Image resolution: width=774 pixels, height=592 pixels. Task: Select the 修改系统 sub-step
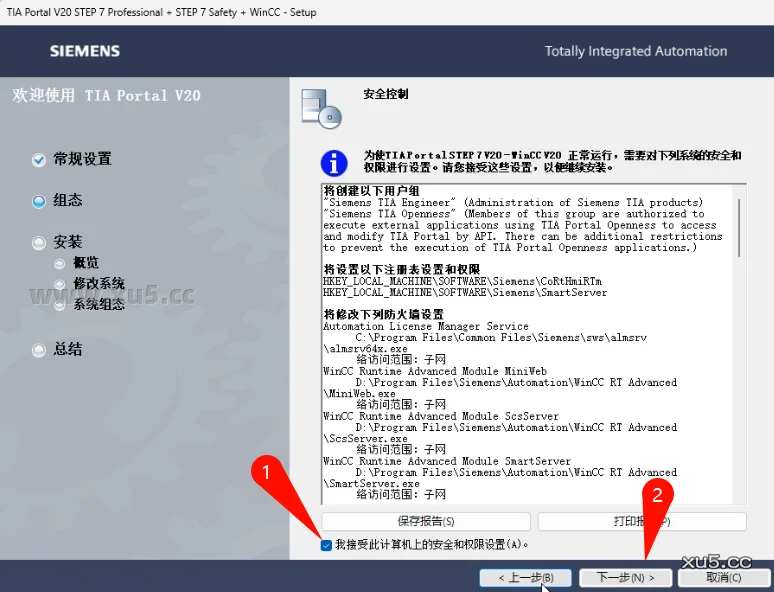(x=98, y=284)
